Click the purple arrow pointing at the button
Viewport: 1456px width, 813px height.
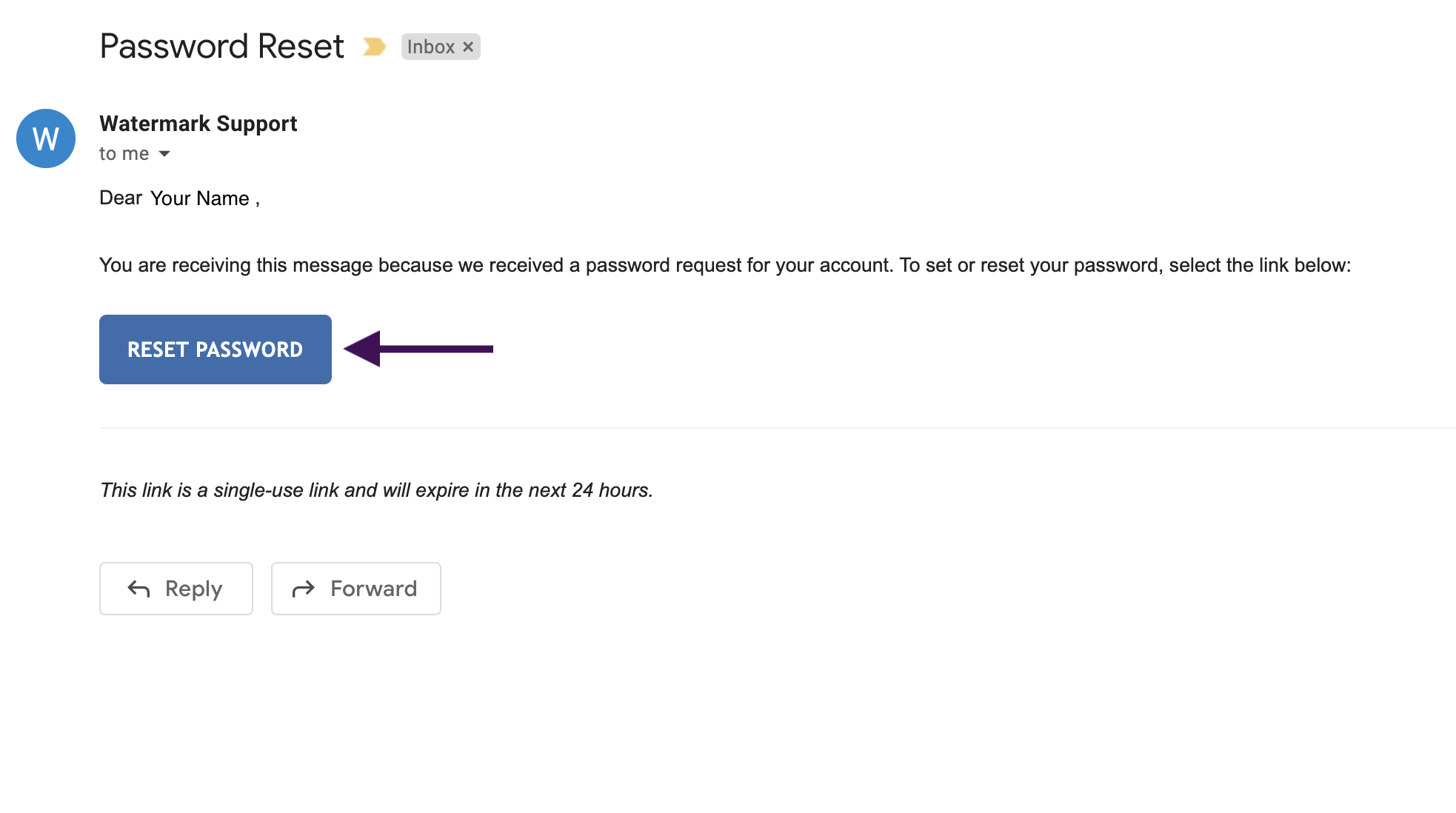418,349
